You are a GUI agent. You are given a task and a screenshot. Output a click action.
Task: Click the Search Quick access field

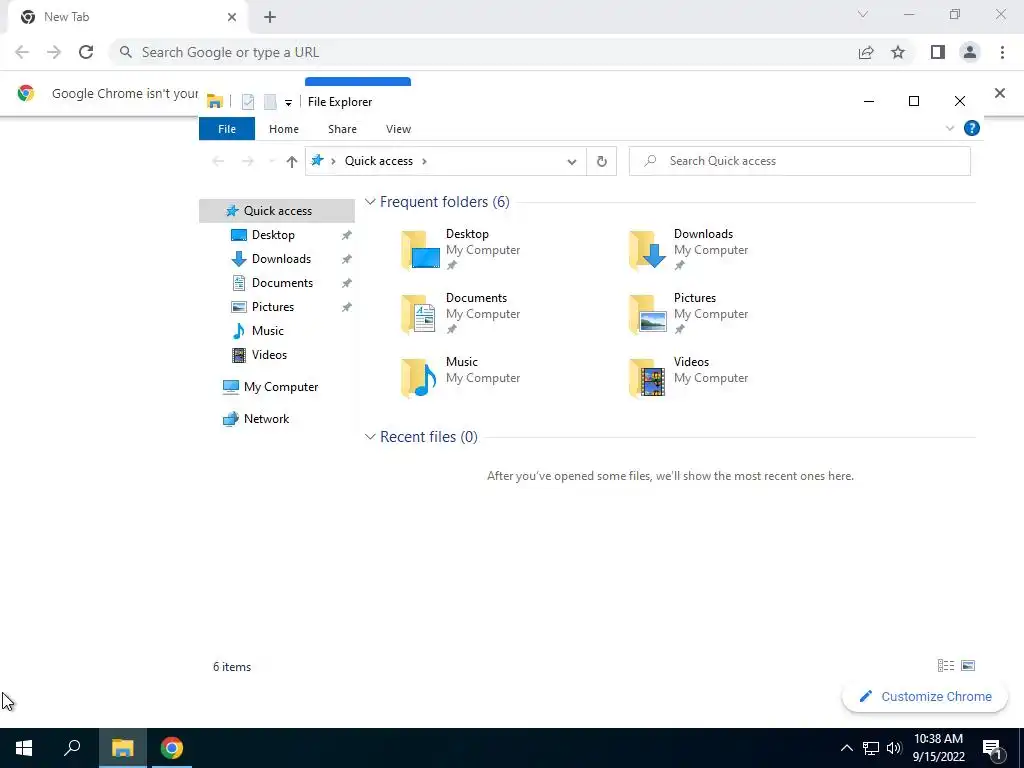799,161
